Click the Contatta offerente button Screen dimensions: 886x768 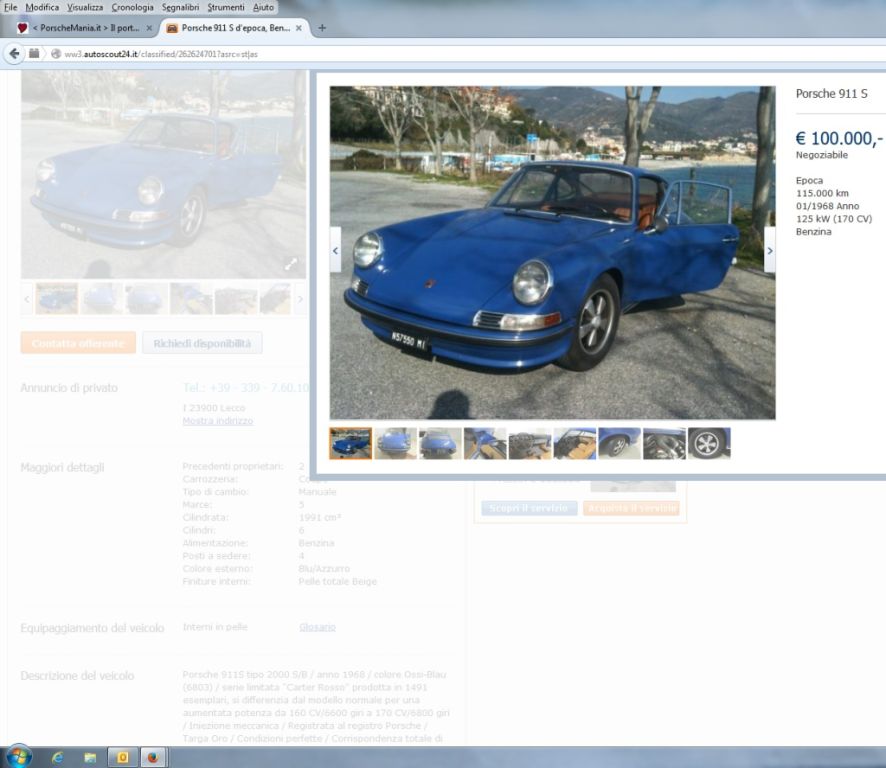pos(78,343)
